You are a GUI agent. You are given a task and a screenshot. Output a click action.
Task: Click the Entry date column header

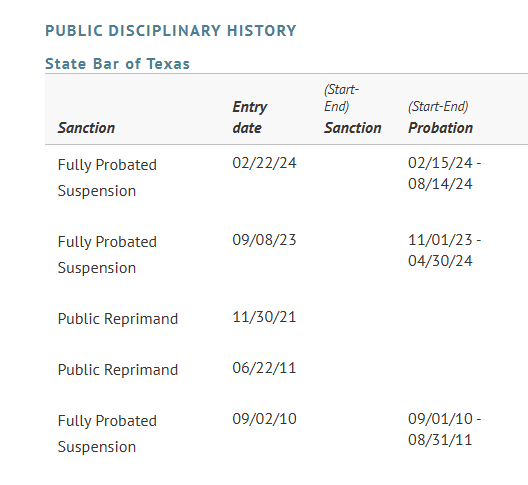pos(250,117)
